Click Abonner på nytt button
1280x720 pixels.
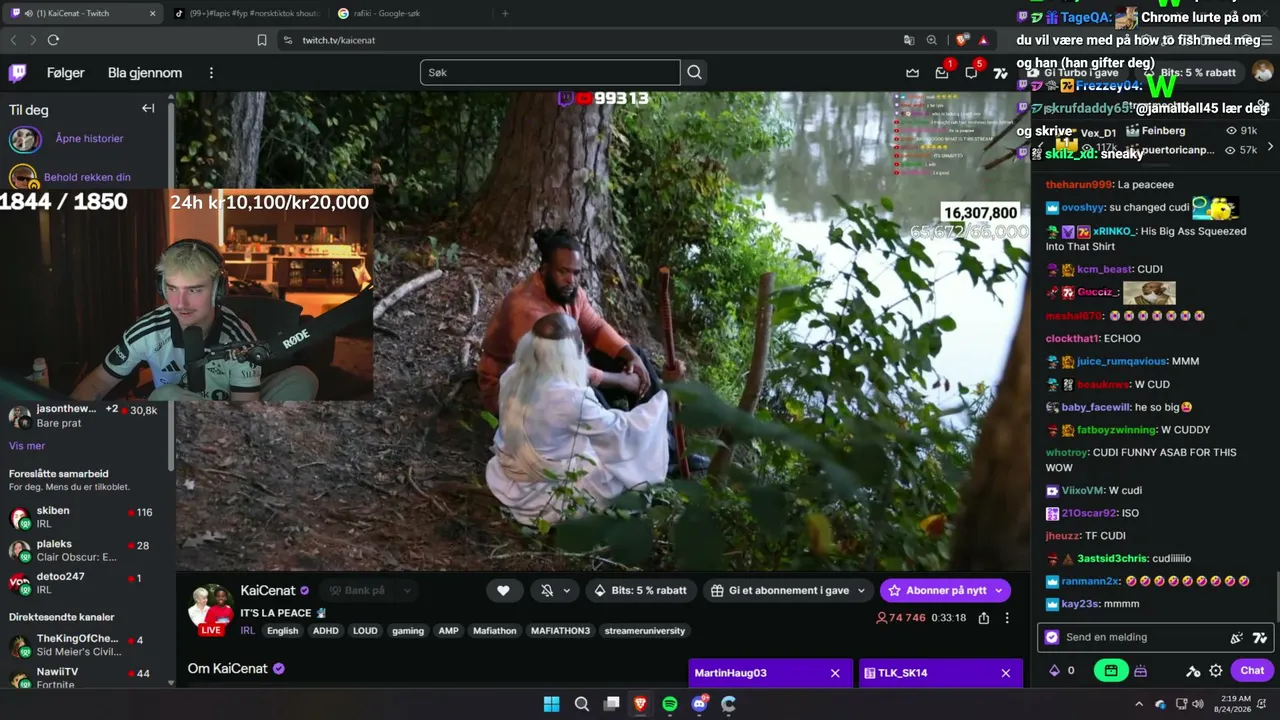click(945, 591)
